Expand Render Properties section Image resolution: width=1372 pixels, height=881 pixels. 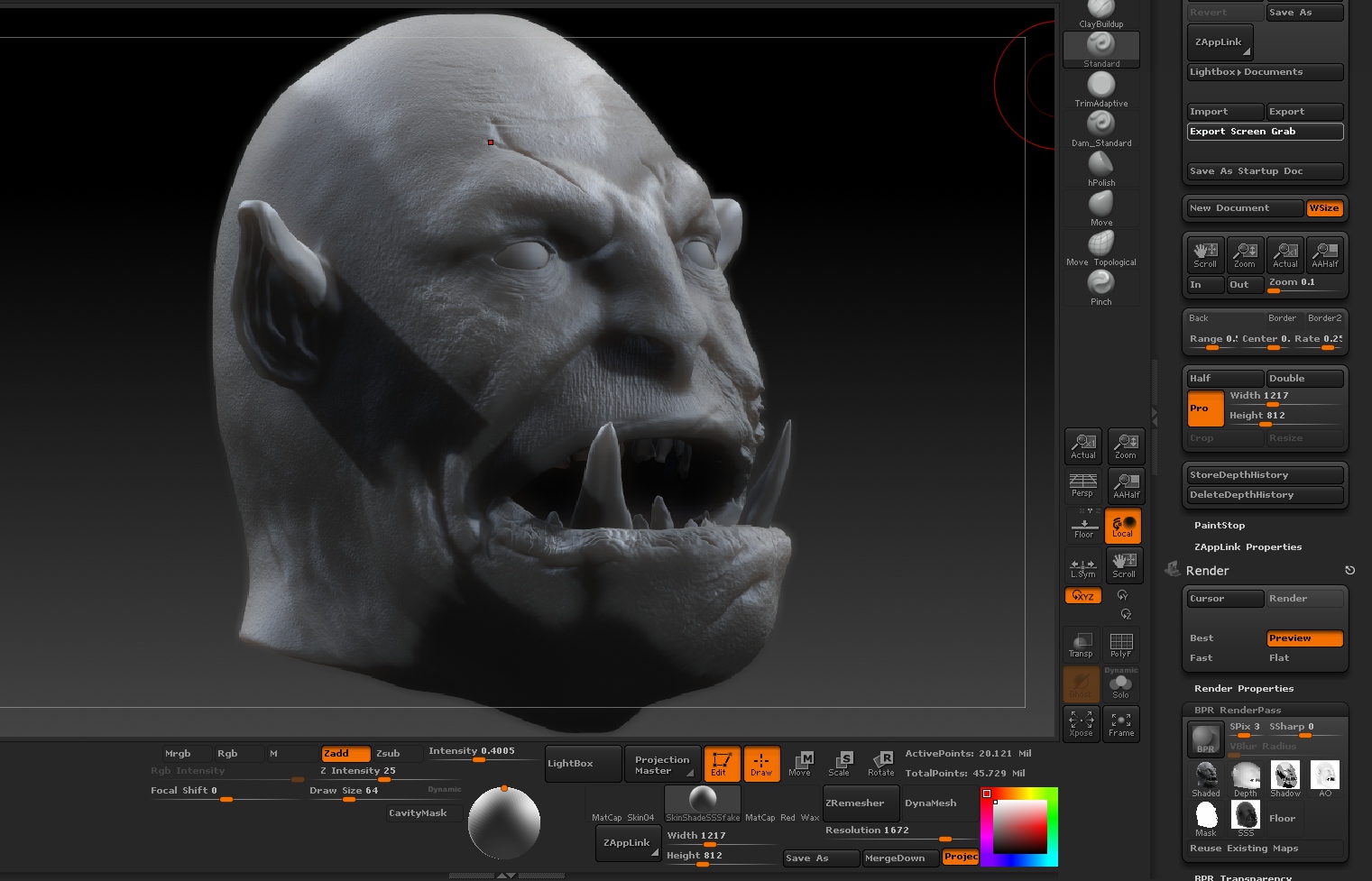1244,689
